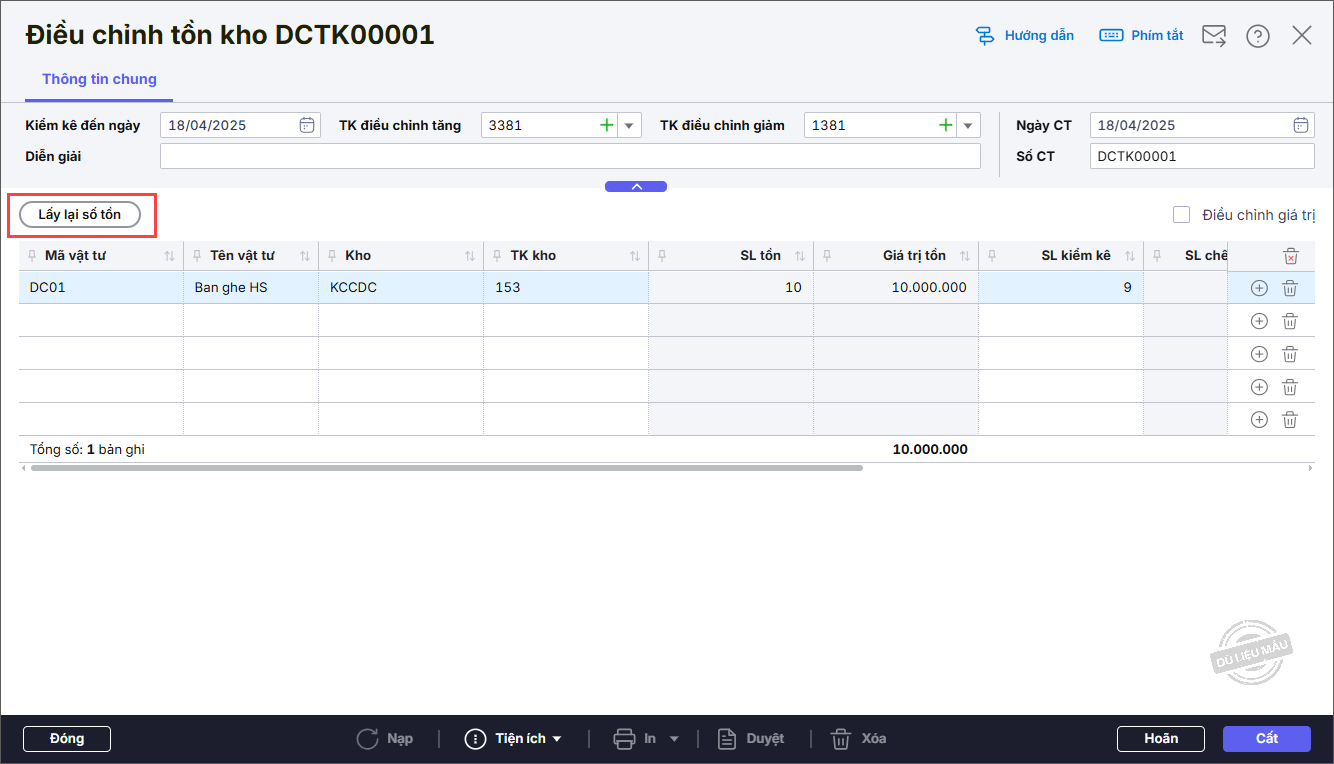The height and width of the screenshot is (764, 1334).
Task: Click the envelope feedback icon
Action: point(1213,36)
